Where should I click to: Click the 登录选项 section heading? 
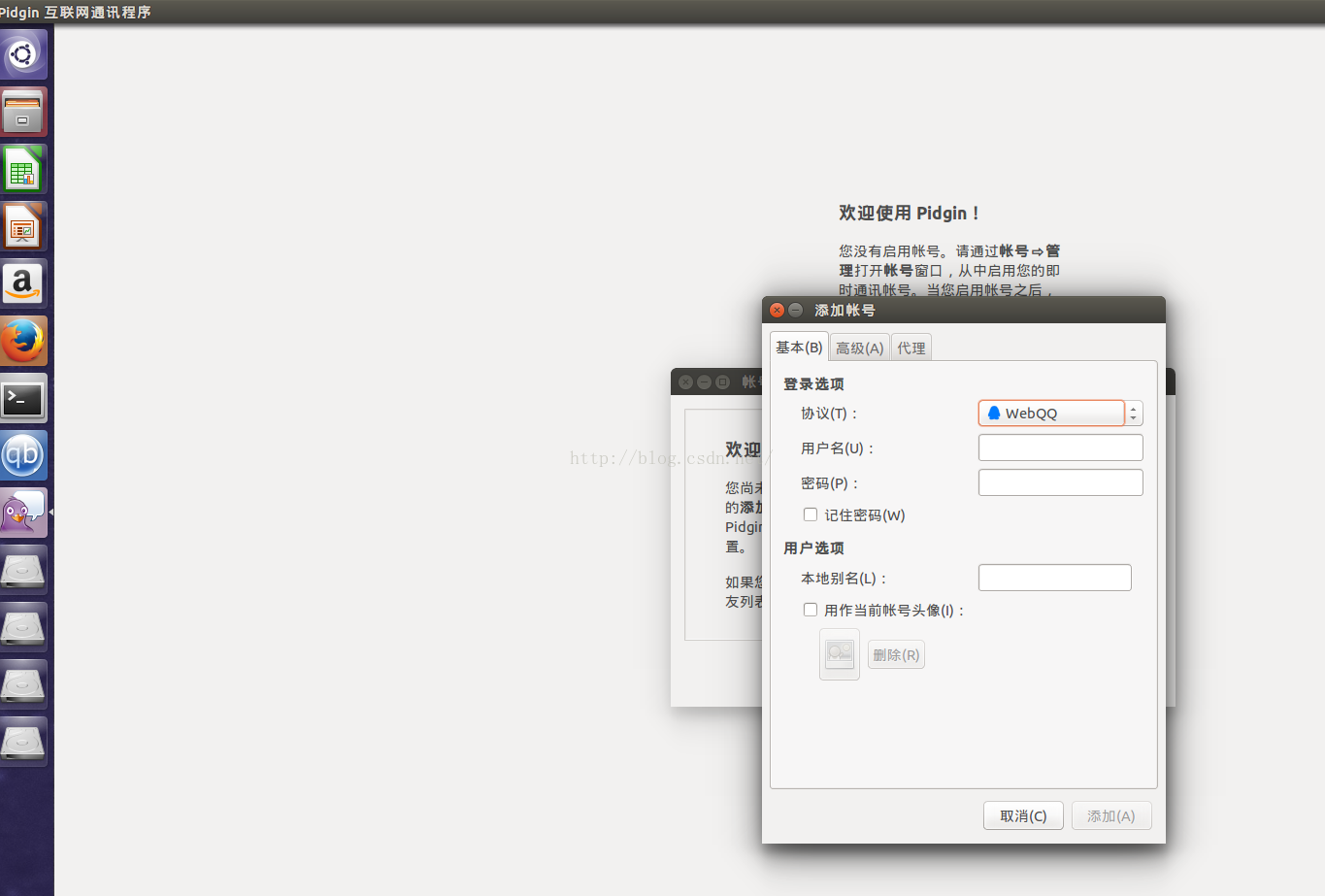point(813,383)
